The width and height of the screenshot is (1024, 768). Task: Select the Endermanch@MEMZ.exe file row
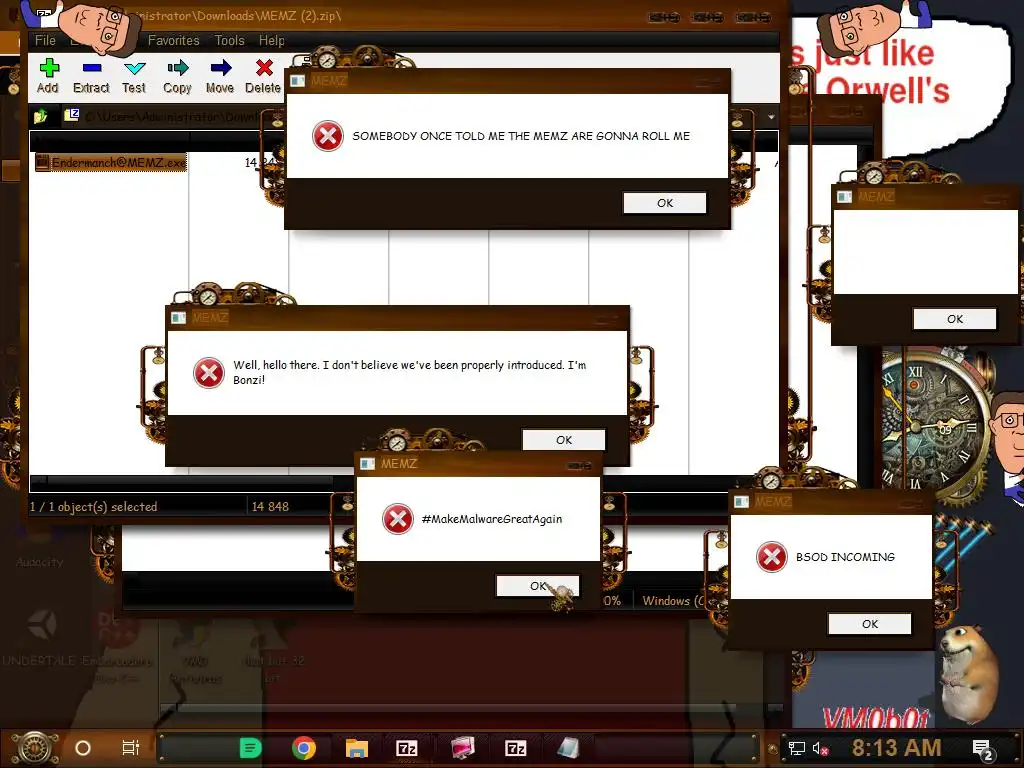tap(111, 163)
